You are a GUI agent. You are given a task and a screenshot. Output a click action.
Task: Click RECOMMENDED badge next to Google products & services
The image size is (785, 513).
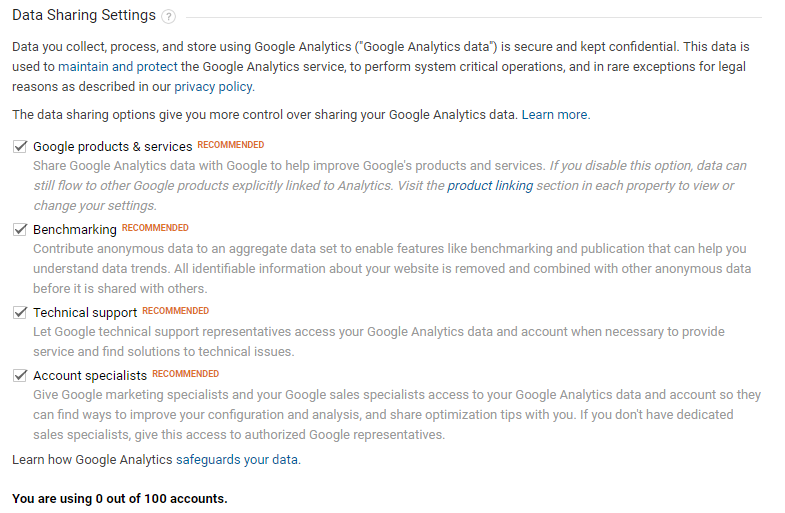230,145
